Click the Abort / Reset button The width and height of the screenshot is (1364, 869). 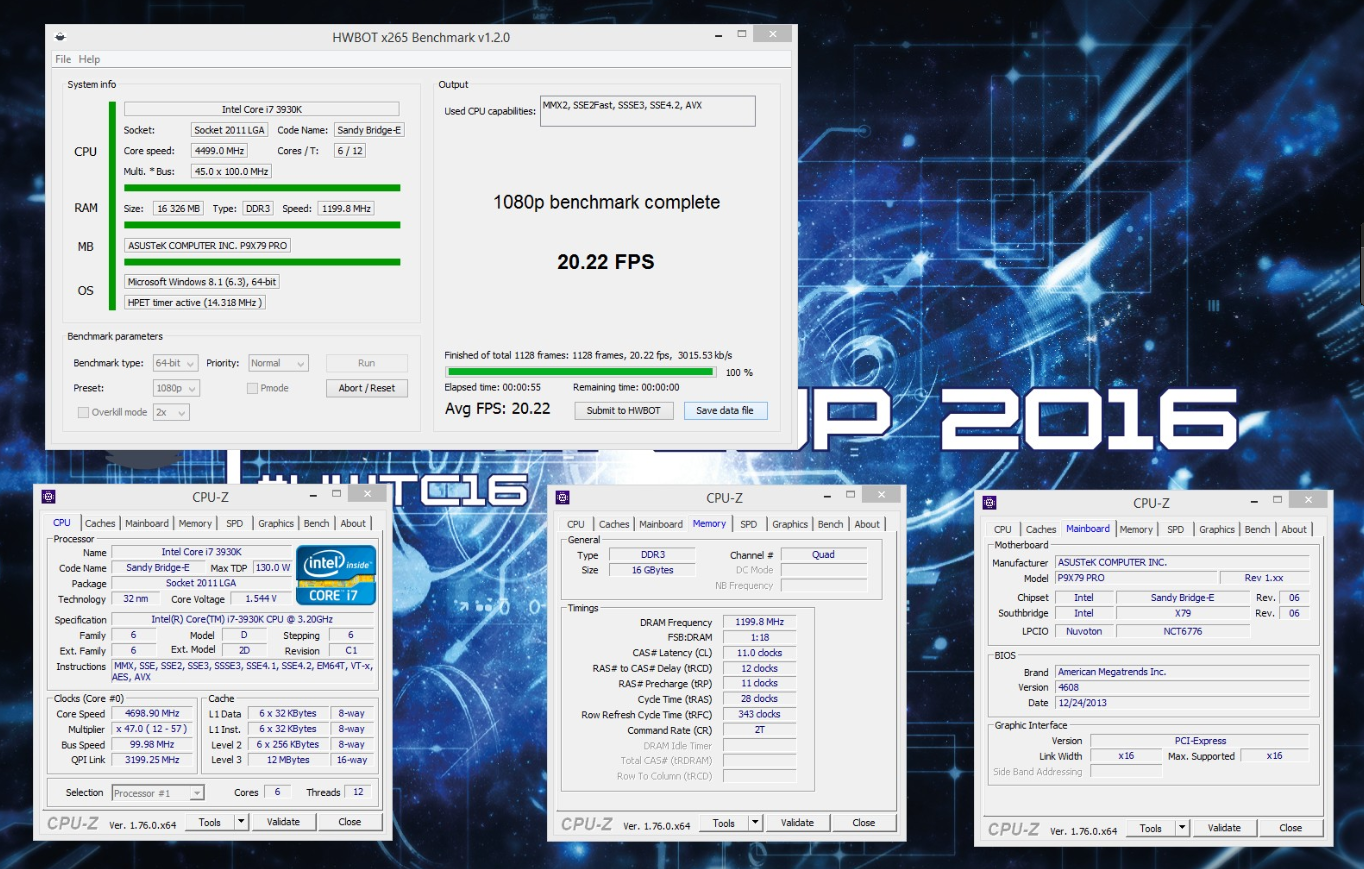click(367, 388)
